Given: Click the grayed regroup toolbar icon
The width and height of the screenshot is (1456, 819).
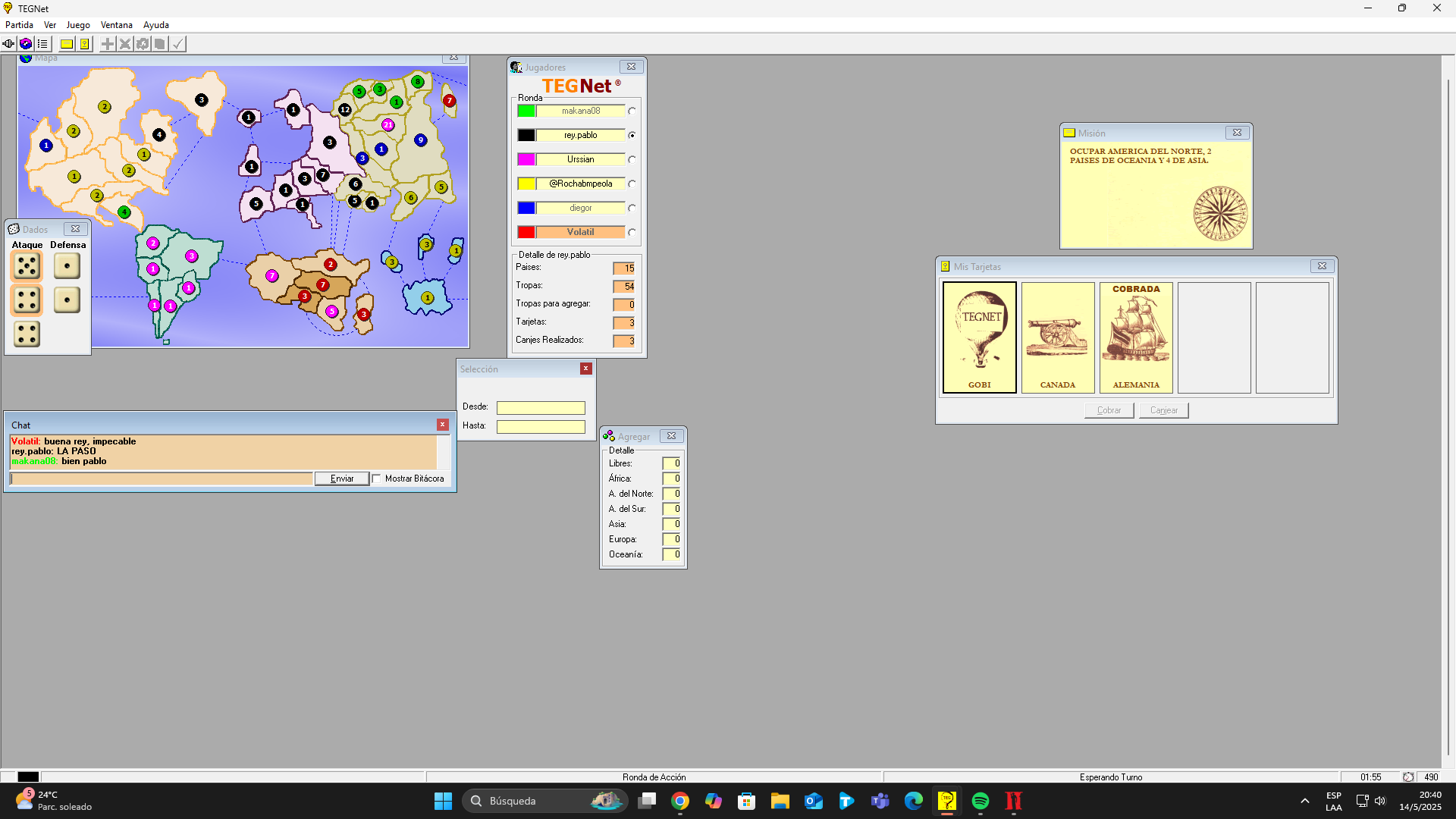Looking at the screenshot, I should pos(143,44).
